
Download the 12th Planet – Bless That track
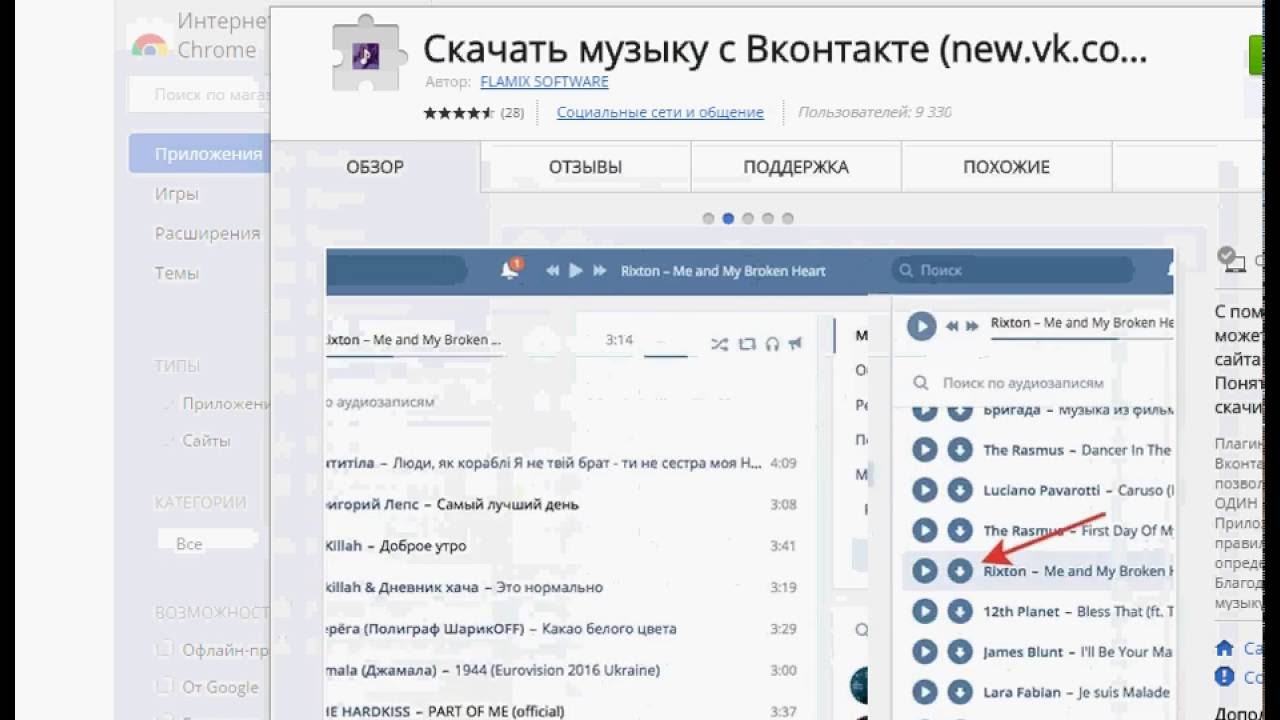pos(960,611)
